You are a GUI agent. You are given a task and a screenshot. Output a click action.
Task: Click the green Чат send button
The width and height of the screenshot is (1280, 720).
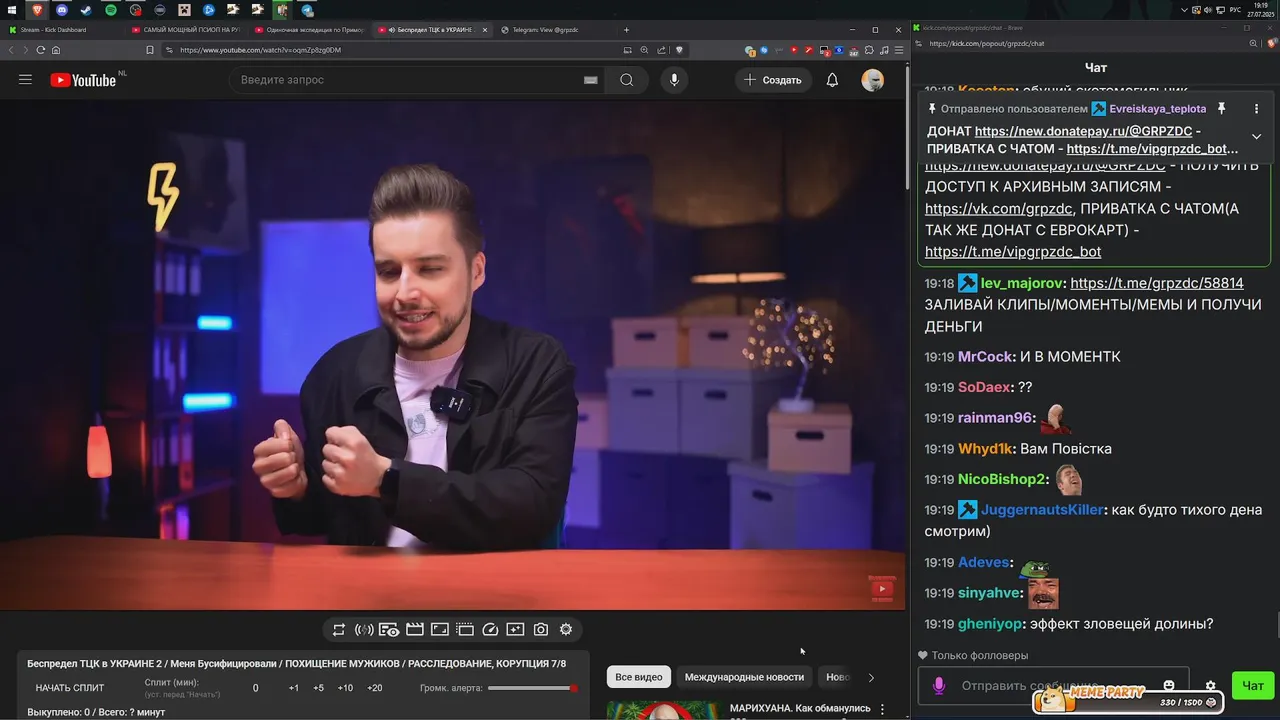[x=1253, y=685]
